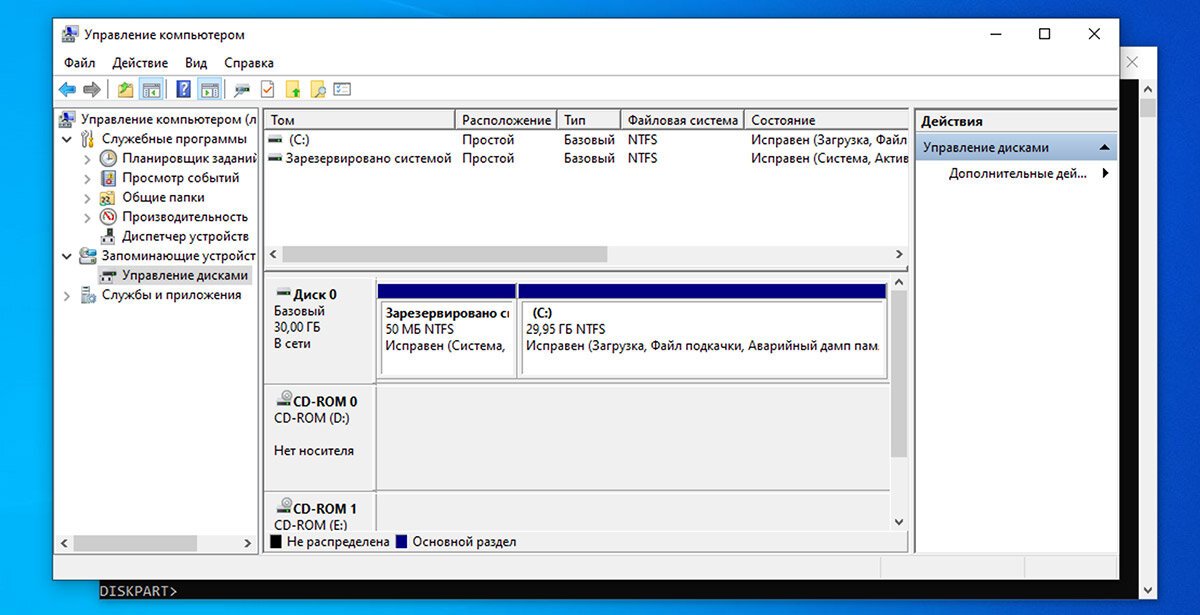Image resolution: width=1200 pixels, height=615 pixels.
Task: Select Службы и приложения in tree
Action: coord(171,295)
